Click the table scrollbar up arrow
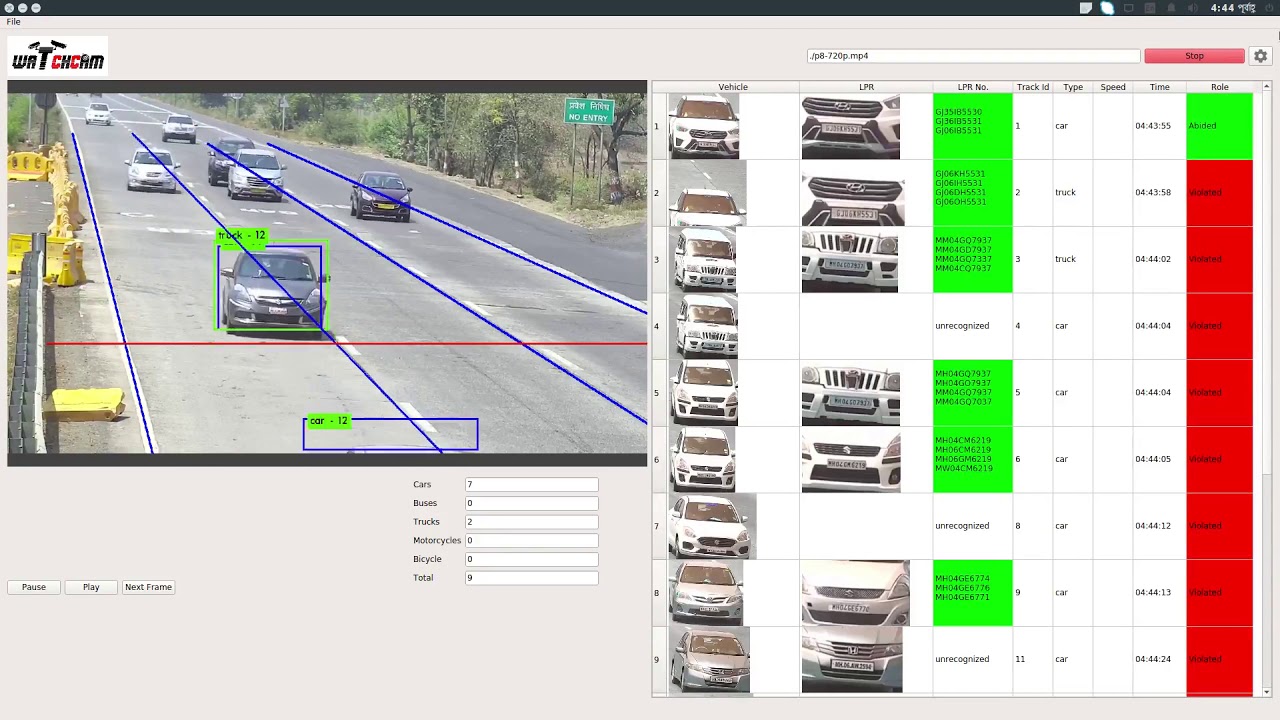1280x720 pixels. (x=1267, y=87)
